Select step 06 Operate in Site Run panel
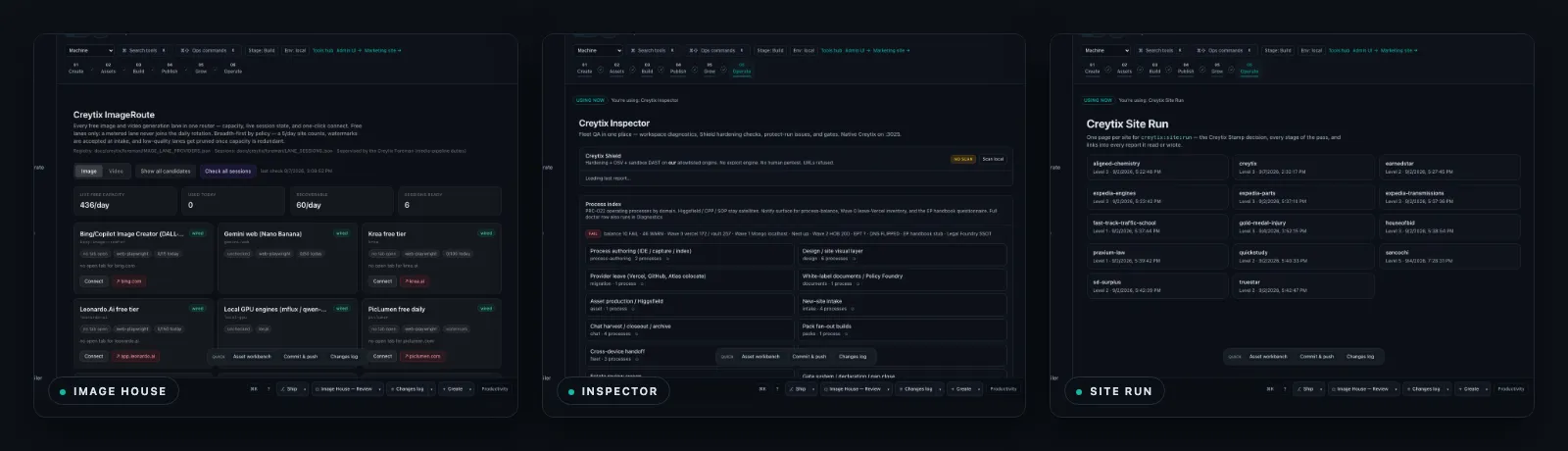This screenshot has height=451, width=1568. 1249,69
